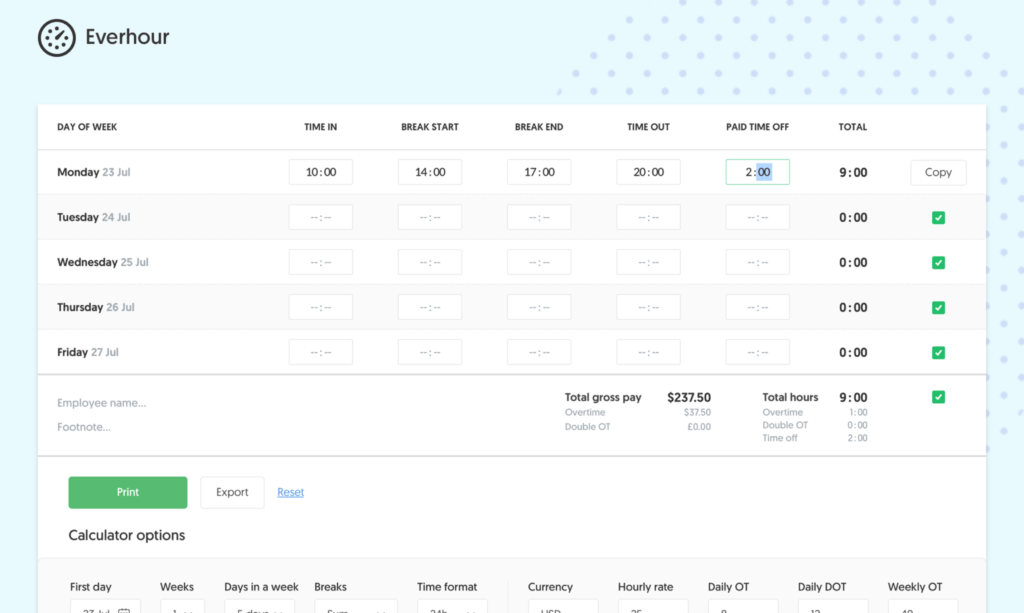Open the Time format dropdown

451,608
